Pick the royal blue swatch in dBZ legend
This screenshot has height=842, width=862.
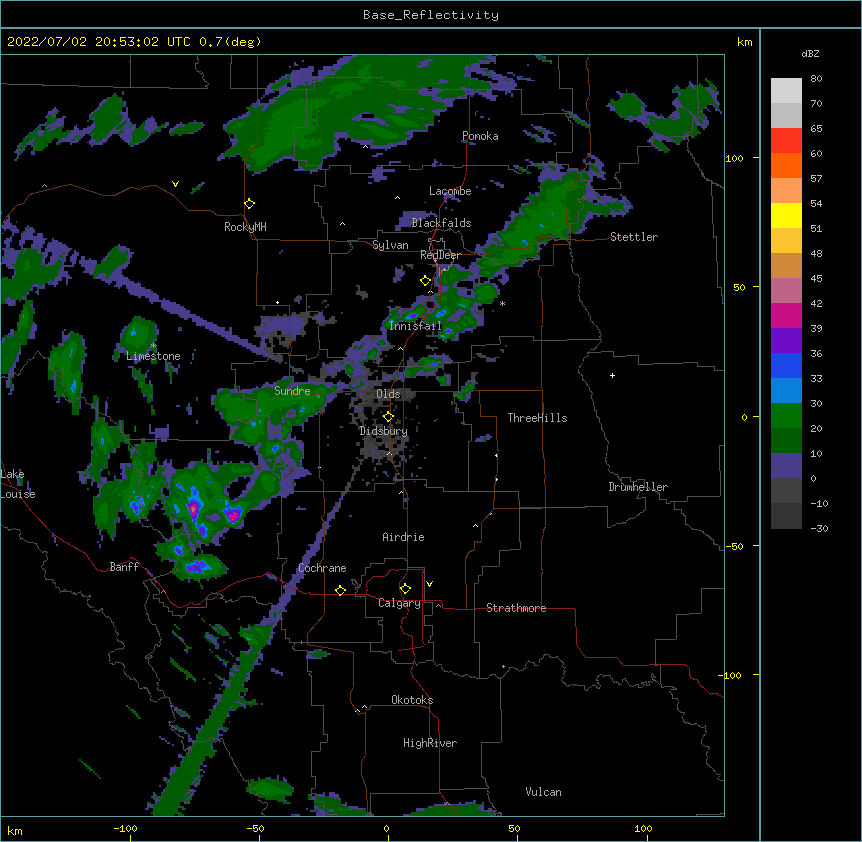pos(786,365)
